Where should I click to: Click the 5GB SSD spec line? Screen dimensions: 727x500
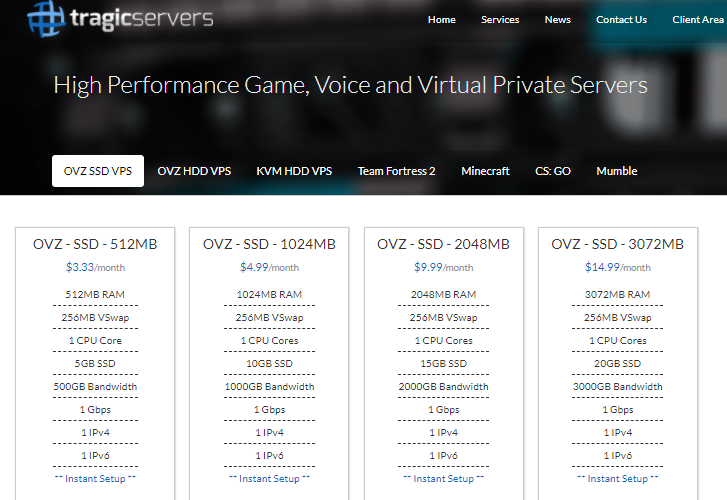(x=95, y=364)
